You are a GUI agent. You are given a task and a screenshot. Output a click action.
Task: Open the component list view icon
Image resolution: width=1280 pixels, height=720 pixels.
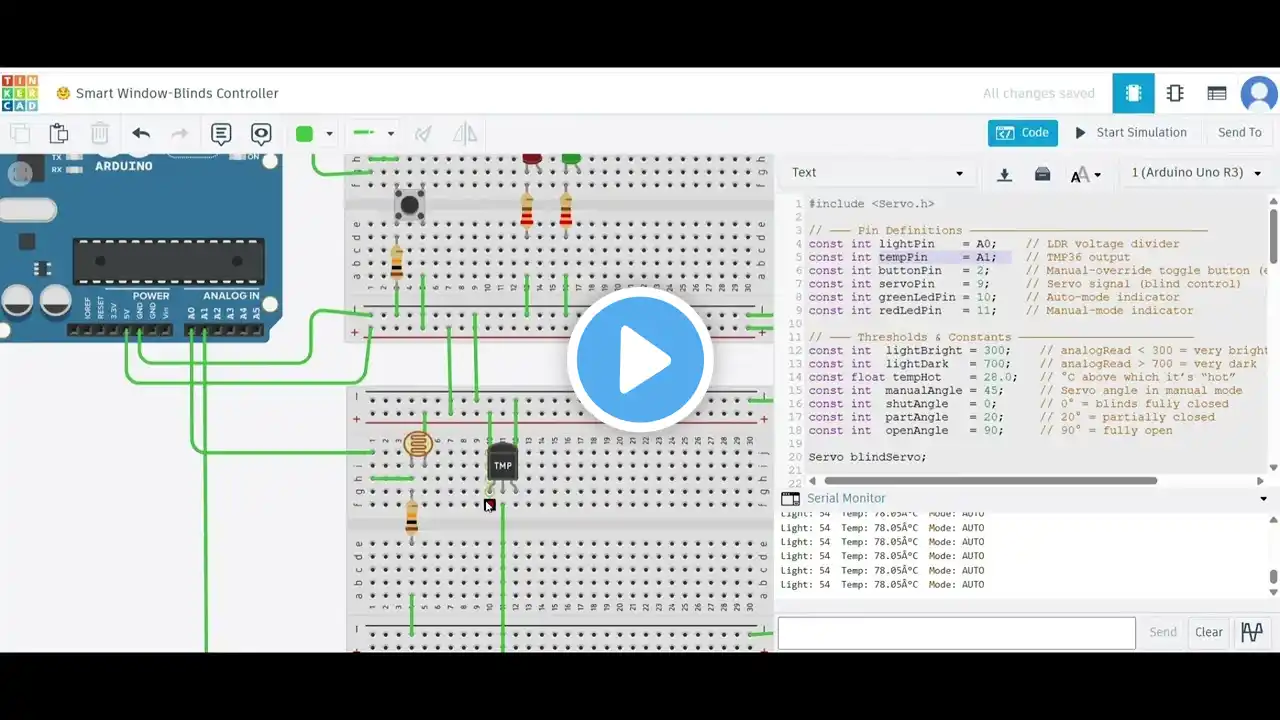click(1217, 93)
